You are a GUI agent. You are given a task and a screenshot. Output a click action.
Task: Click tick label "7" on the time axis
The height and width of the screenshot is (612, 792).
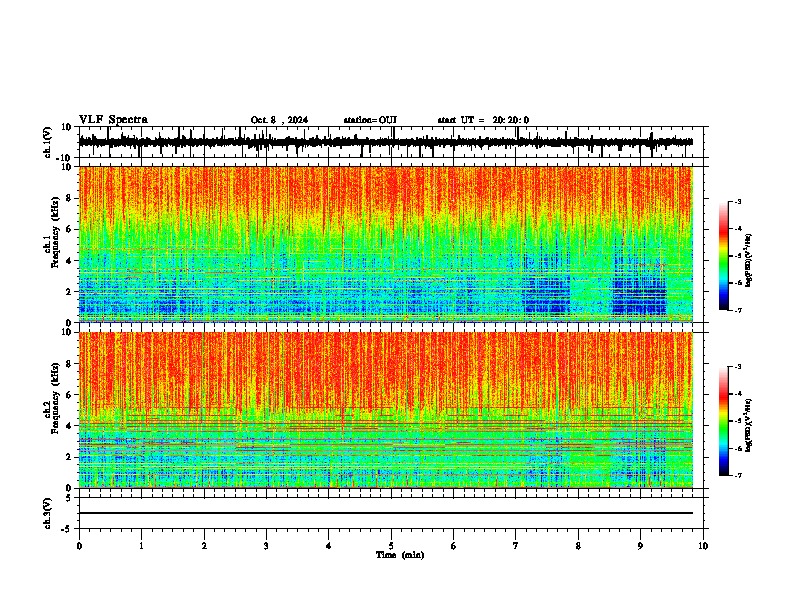tap(516, 546)
